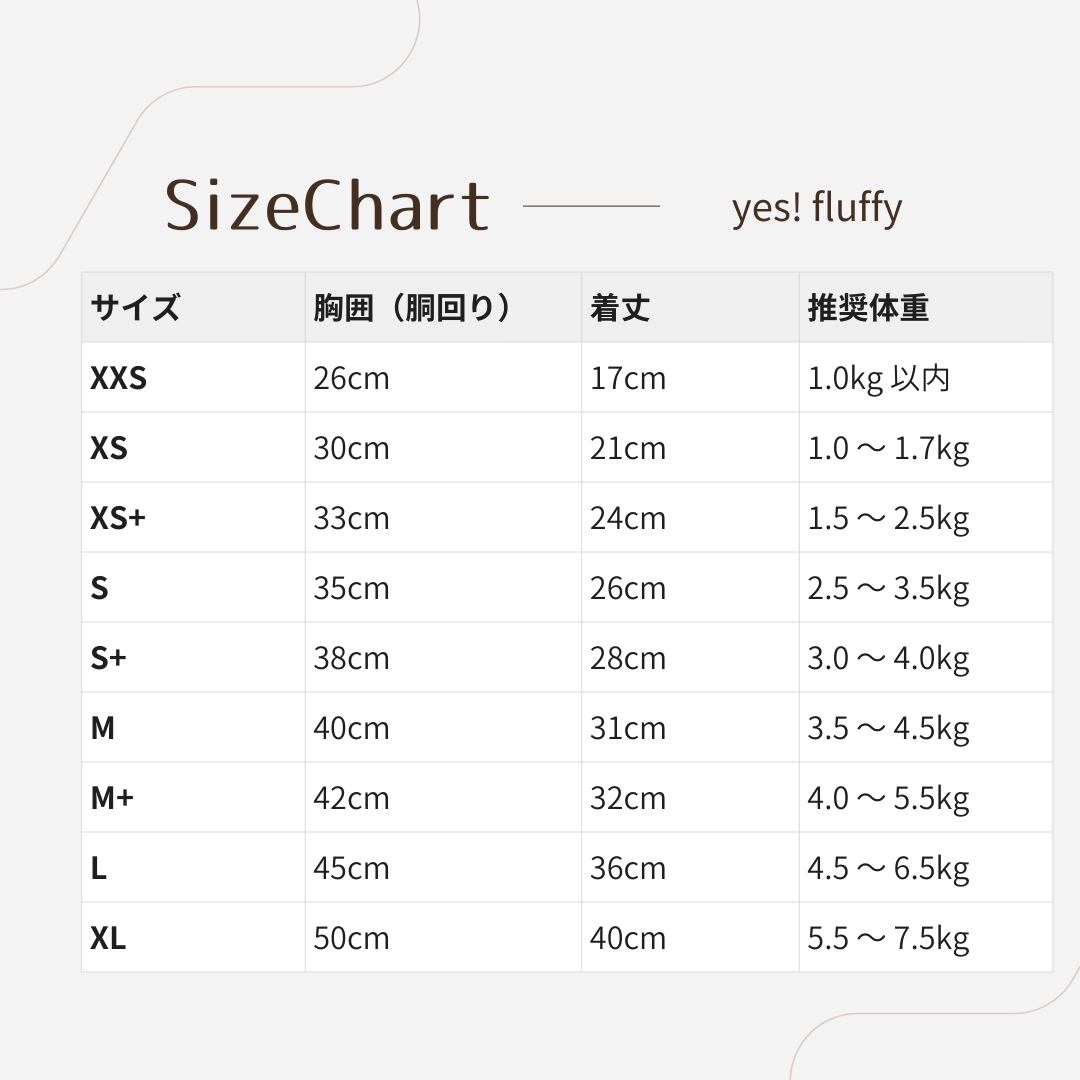The width and height of the screenshot is (1080, 1080).
Task: Click the 推奨体重 column header
Action: click(x=868, y=308)
